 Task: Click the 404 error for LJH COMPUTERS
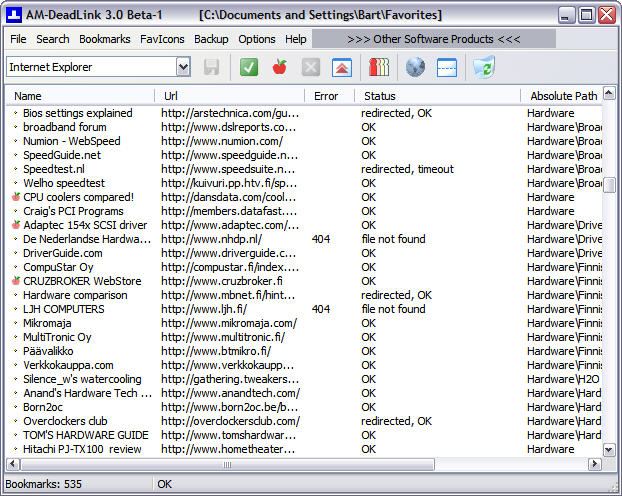pyautogui.click(x=321, y=309)
